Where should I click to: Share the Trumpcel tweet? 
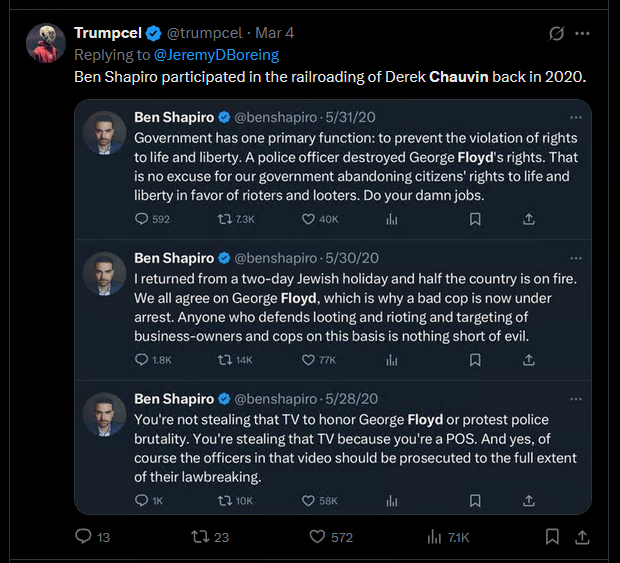click(x=582, y=537)
